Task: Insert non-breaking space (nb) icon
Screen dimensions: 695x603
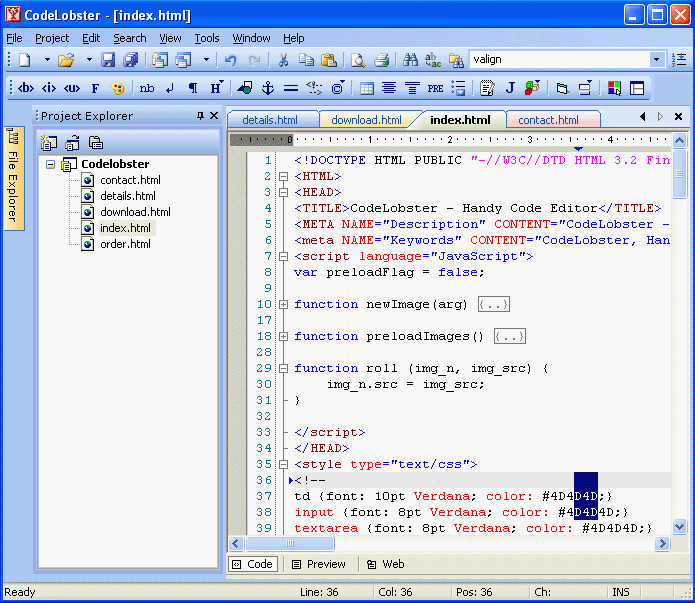Action: pos(147,88)
